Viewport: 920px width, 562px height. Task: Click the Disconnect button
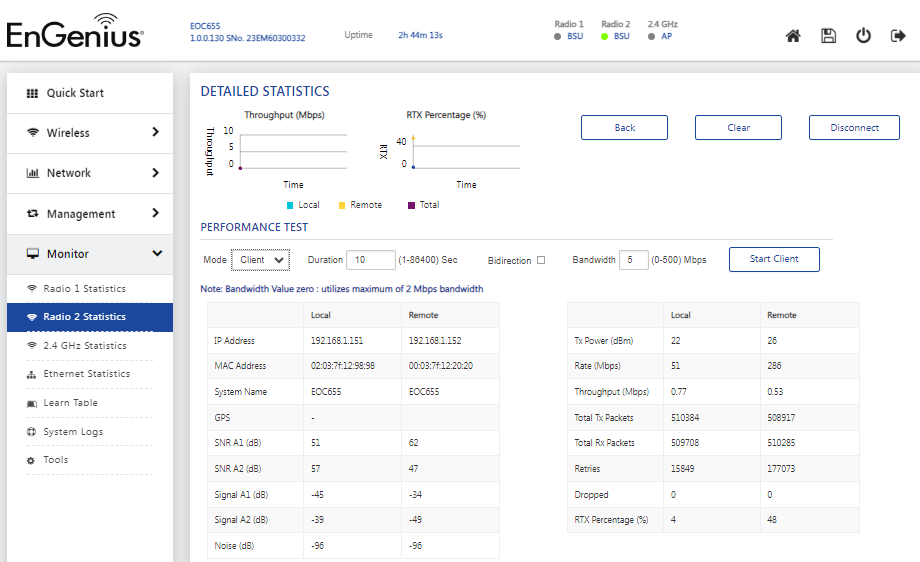pyautogui.click(x=854, y=127)
